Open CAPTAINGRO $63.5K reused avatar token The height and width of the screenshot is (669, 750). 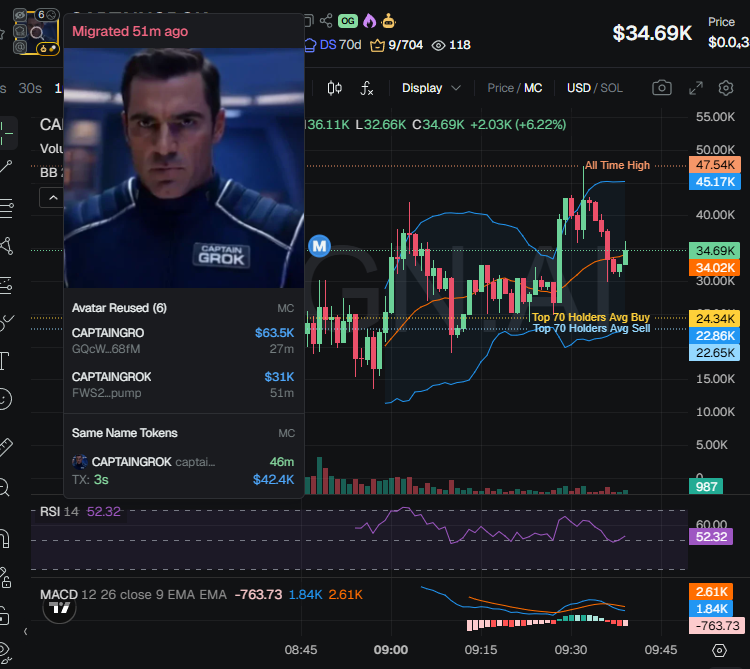[x=183, y=340]
